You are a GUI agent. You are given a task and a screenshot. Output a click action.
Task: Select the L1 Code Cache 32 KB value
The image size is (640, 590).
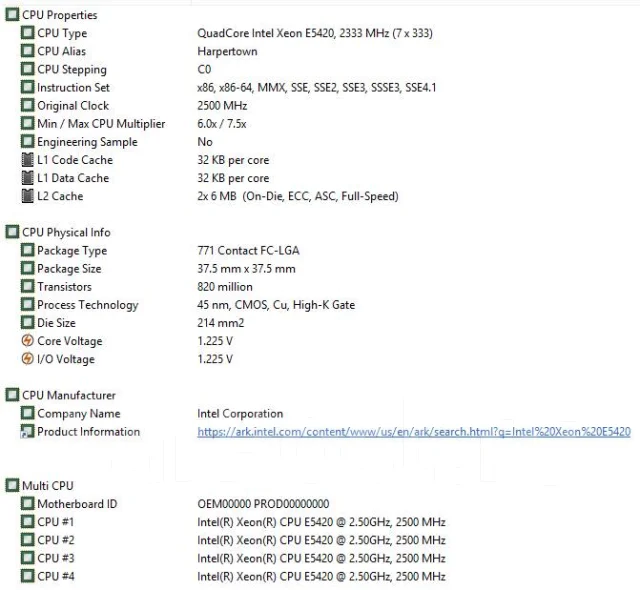233,160
